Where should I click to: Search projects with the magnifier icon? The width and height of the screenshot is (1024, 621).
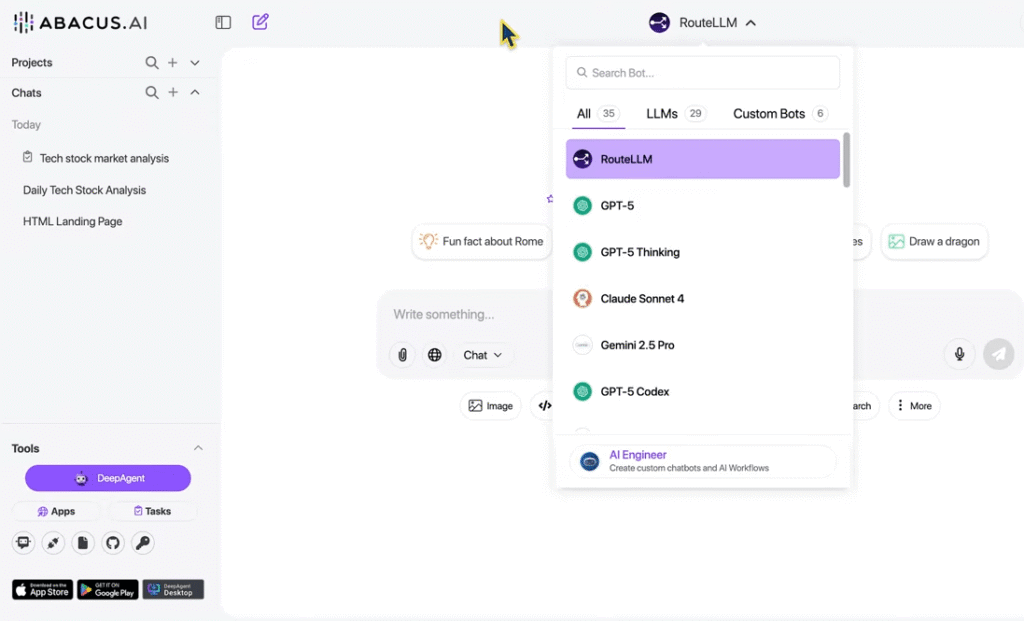pyautogui.click(x=152, y=63)
